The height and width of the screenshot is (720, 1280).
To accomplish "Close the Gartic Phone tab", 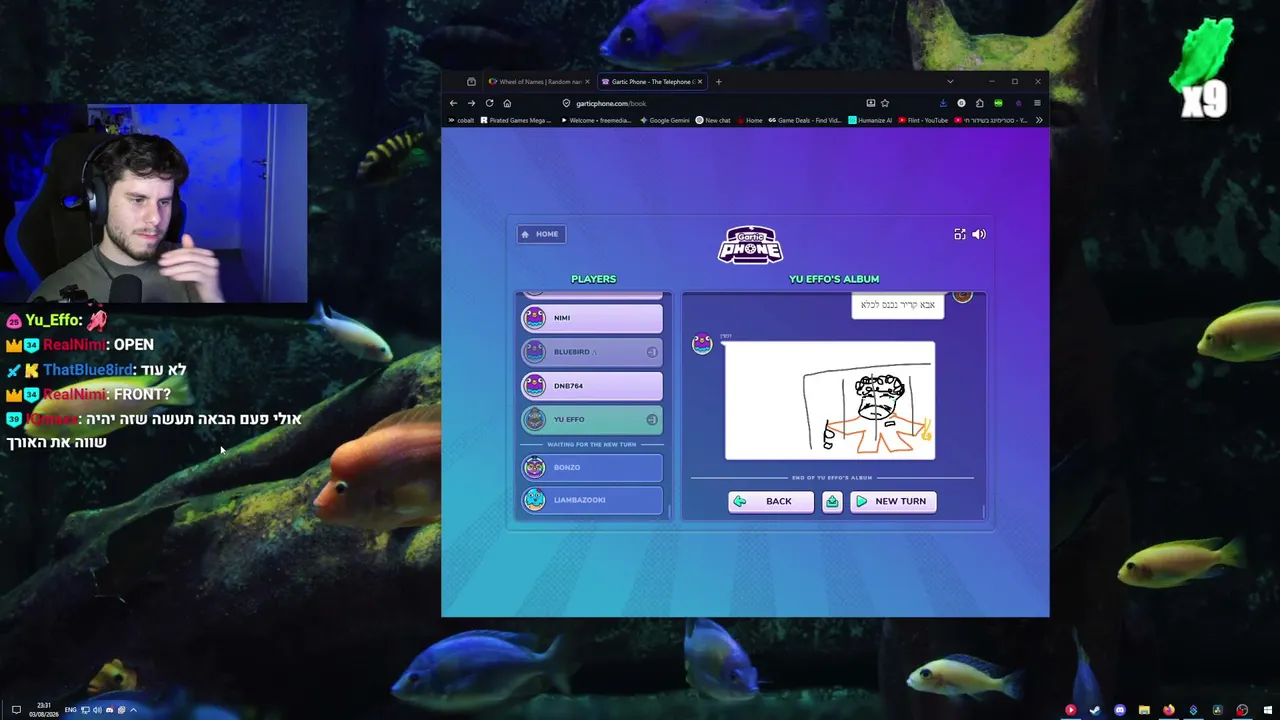I will click(700, 82).
